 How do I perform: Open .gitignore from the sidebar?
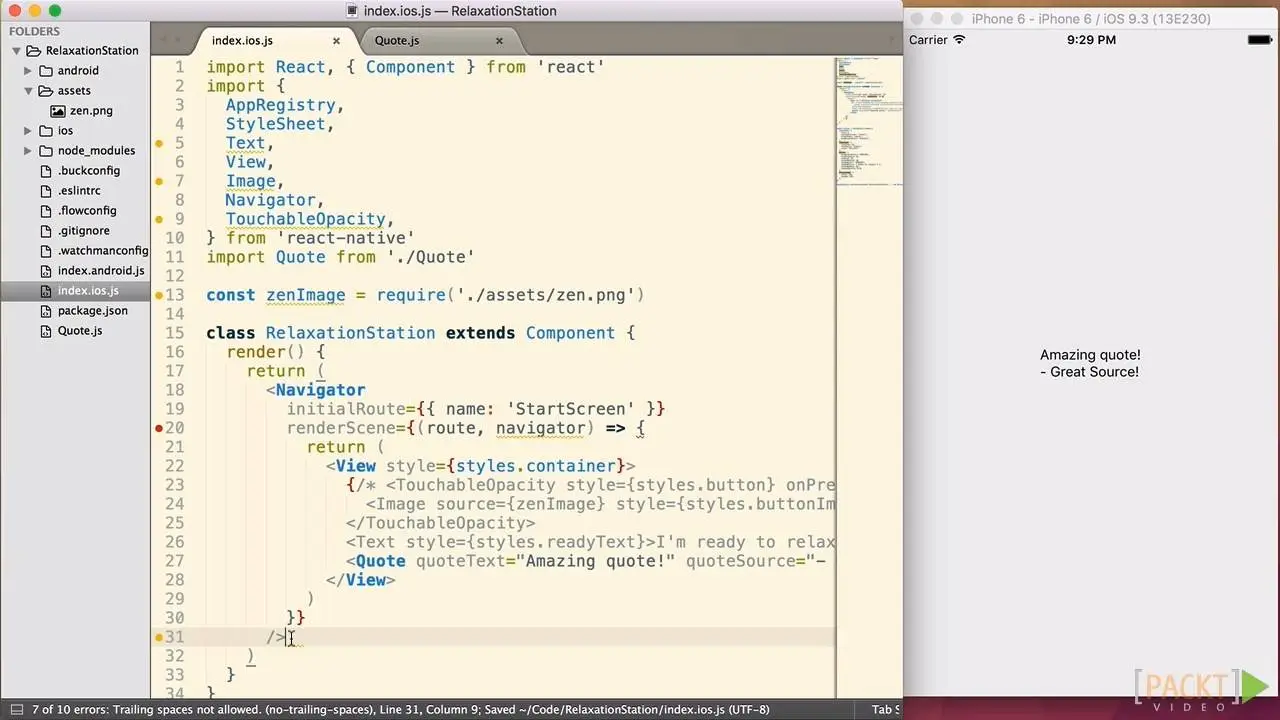83,231
